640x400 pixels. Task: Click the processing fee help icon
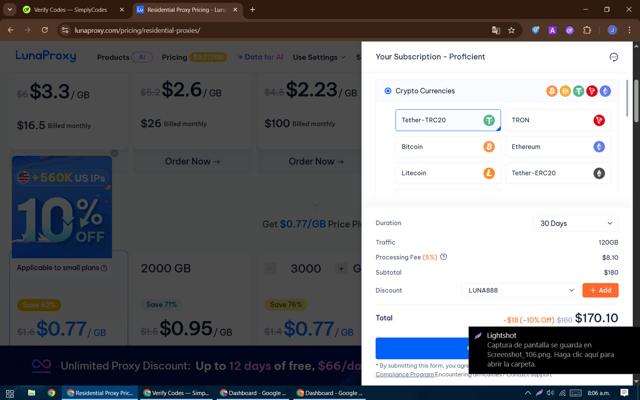[x=444, y=257]
